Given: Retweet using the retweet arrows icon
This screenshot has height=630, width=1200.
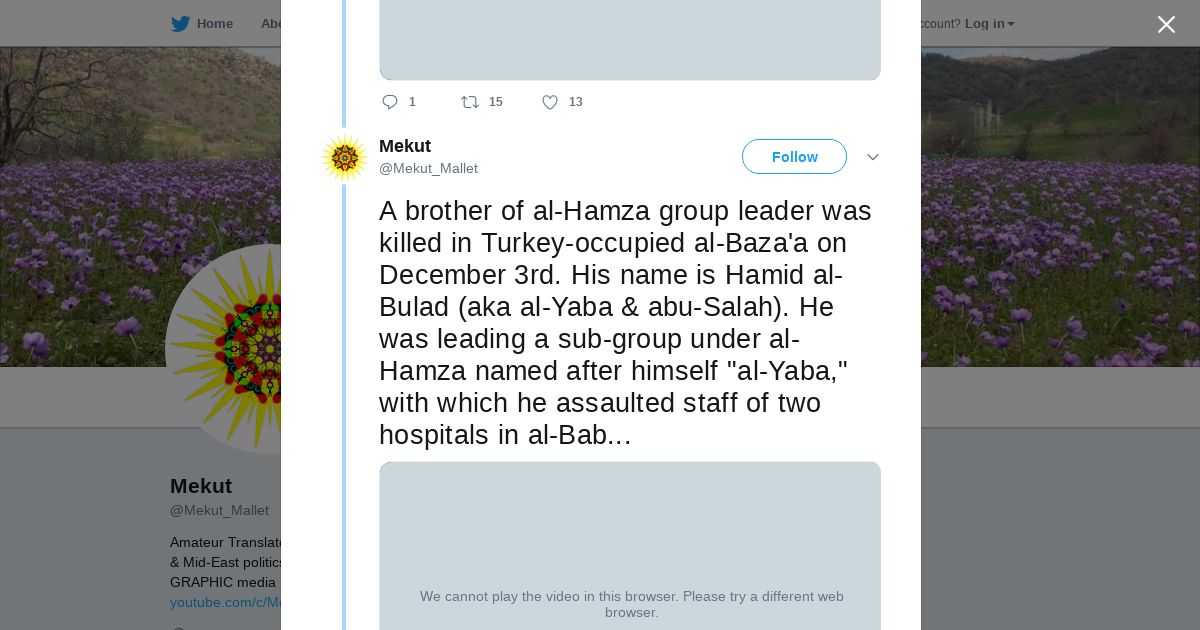Looking at the screenshot, I should coord(470,102).
